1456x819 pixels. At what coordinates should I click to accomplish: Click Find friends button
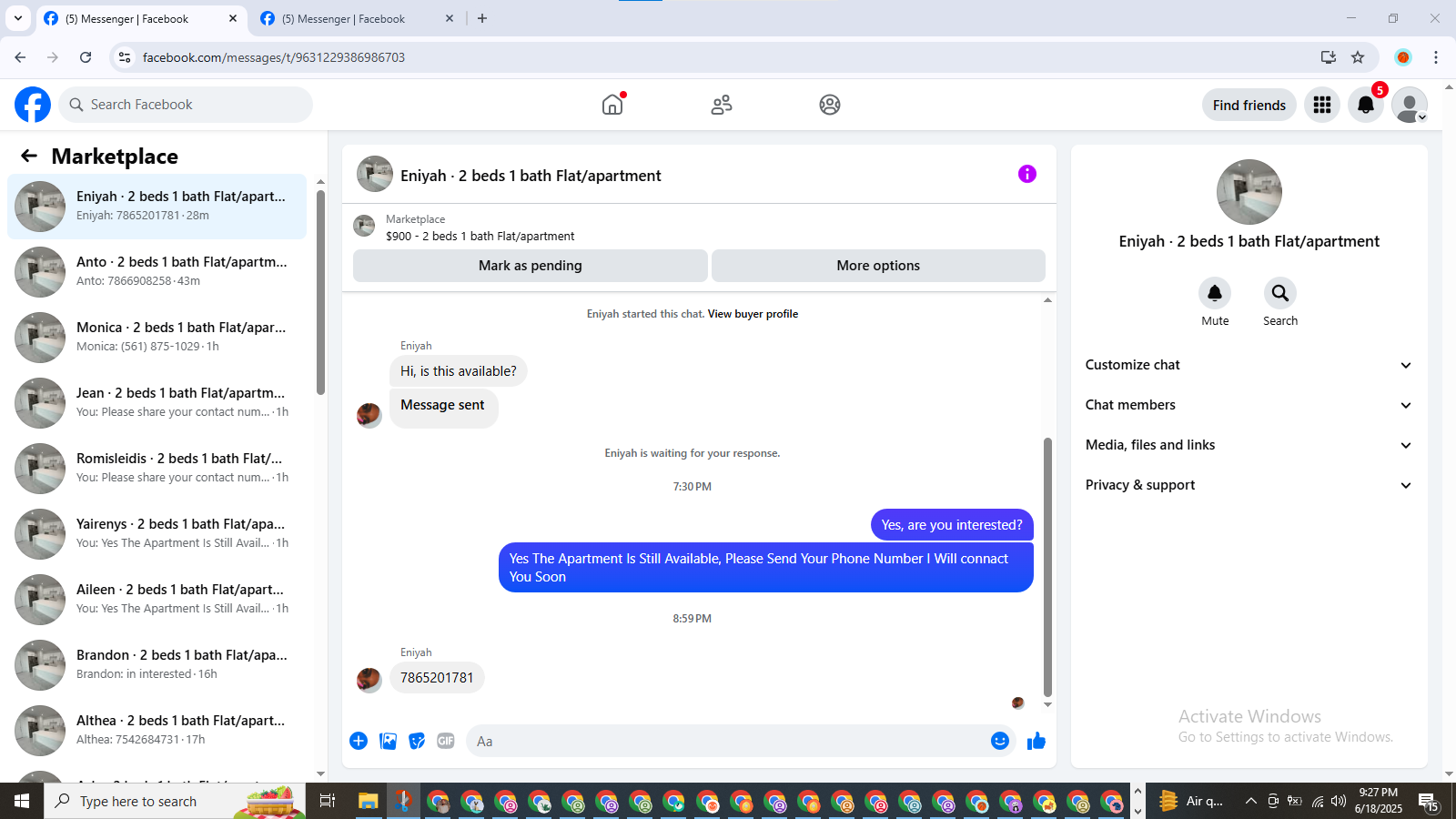tap(1249, 105)
